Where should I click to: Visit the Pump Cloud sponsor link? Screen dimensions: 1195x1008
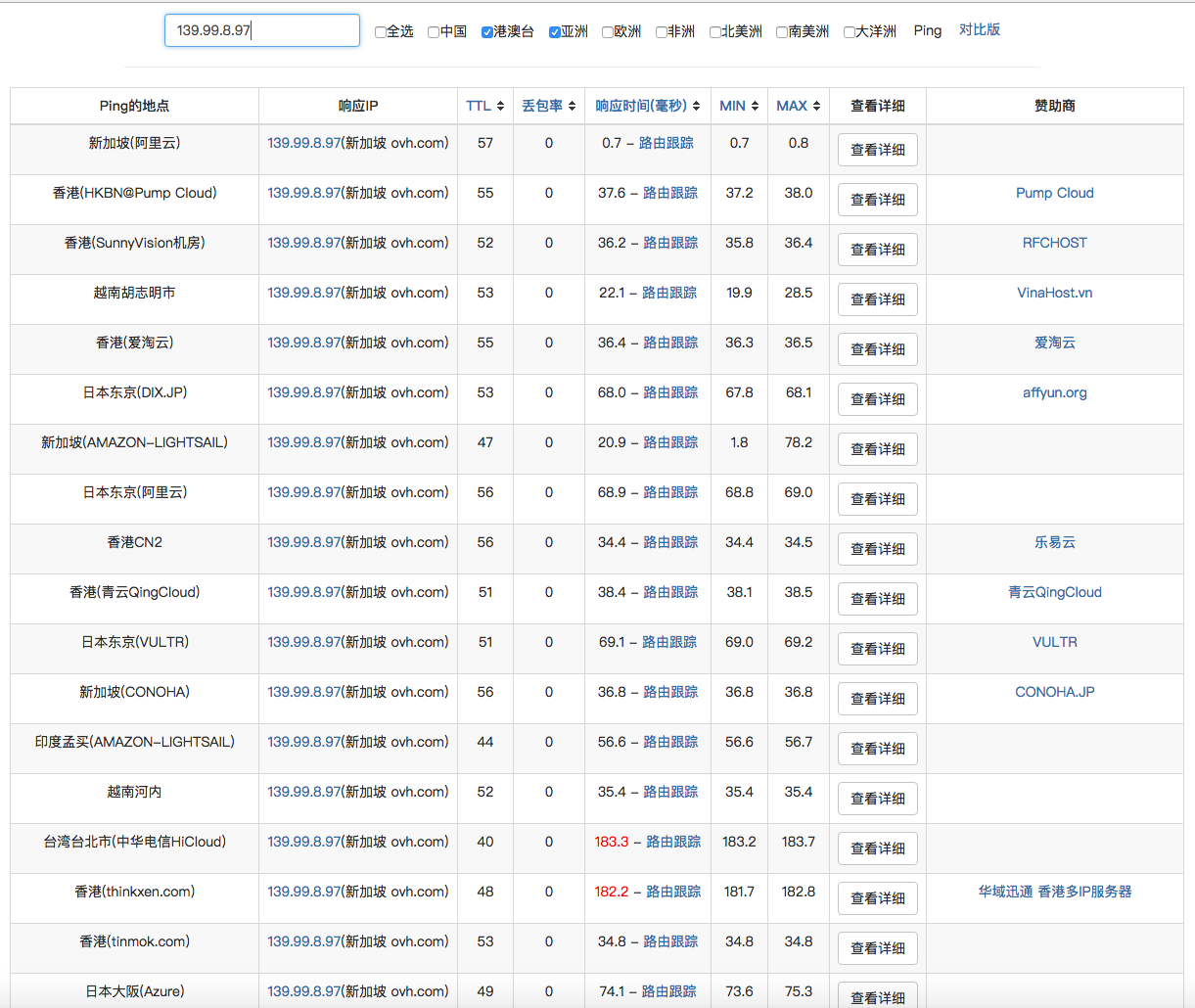click(1054, 193)
